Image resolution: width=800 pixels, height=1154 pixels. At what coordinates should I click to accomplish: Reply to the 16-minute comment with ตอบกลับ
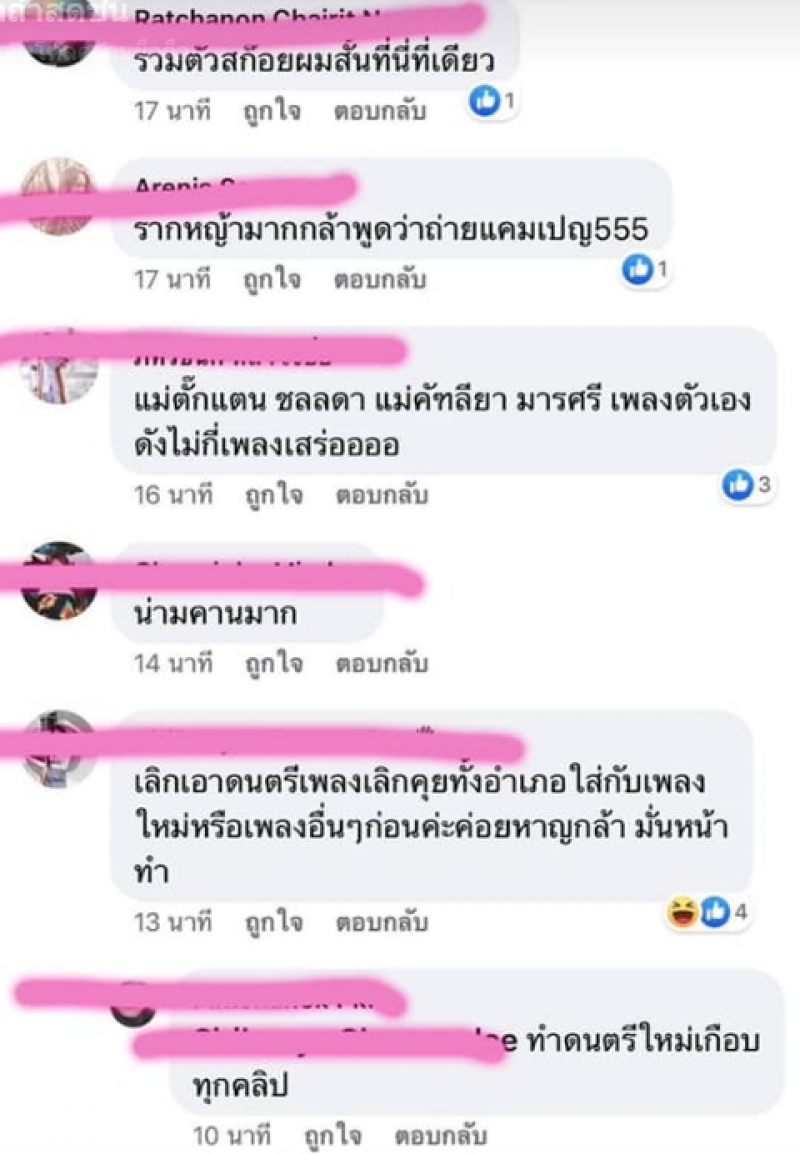pos(382,495)
